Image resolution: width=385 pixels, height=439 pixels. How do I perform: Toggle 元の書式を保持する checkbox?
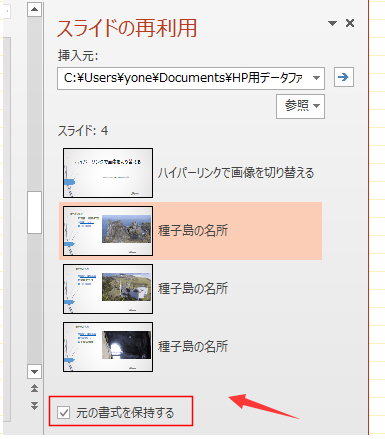click(63, 412)
